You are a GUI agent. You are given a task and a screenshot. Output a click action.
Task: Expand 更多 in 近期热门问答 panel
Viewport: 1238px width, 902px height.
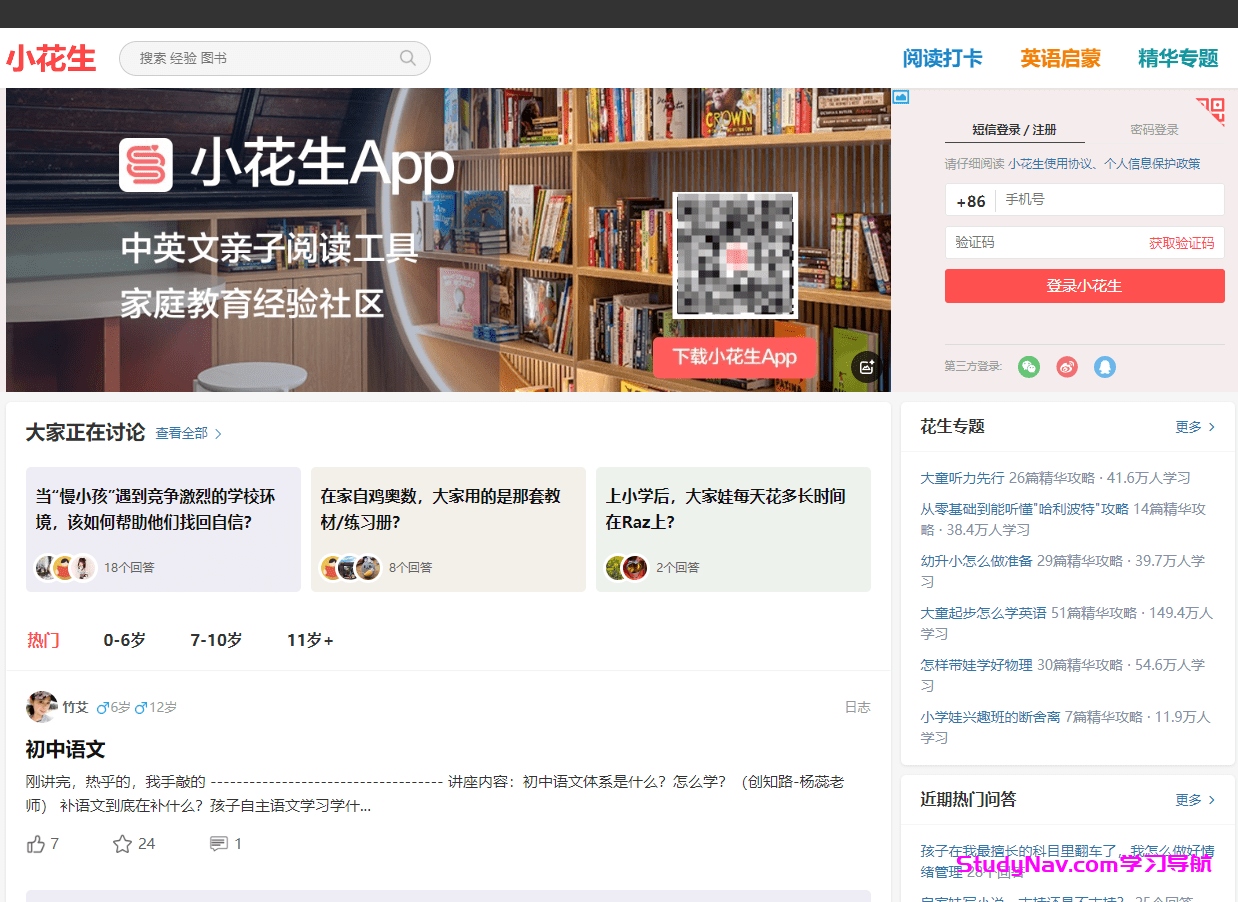1196,800
